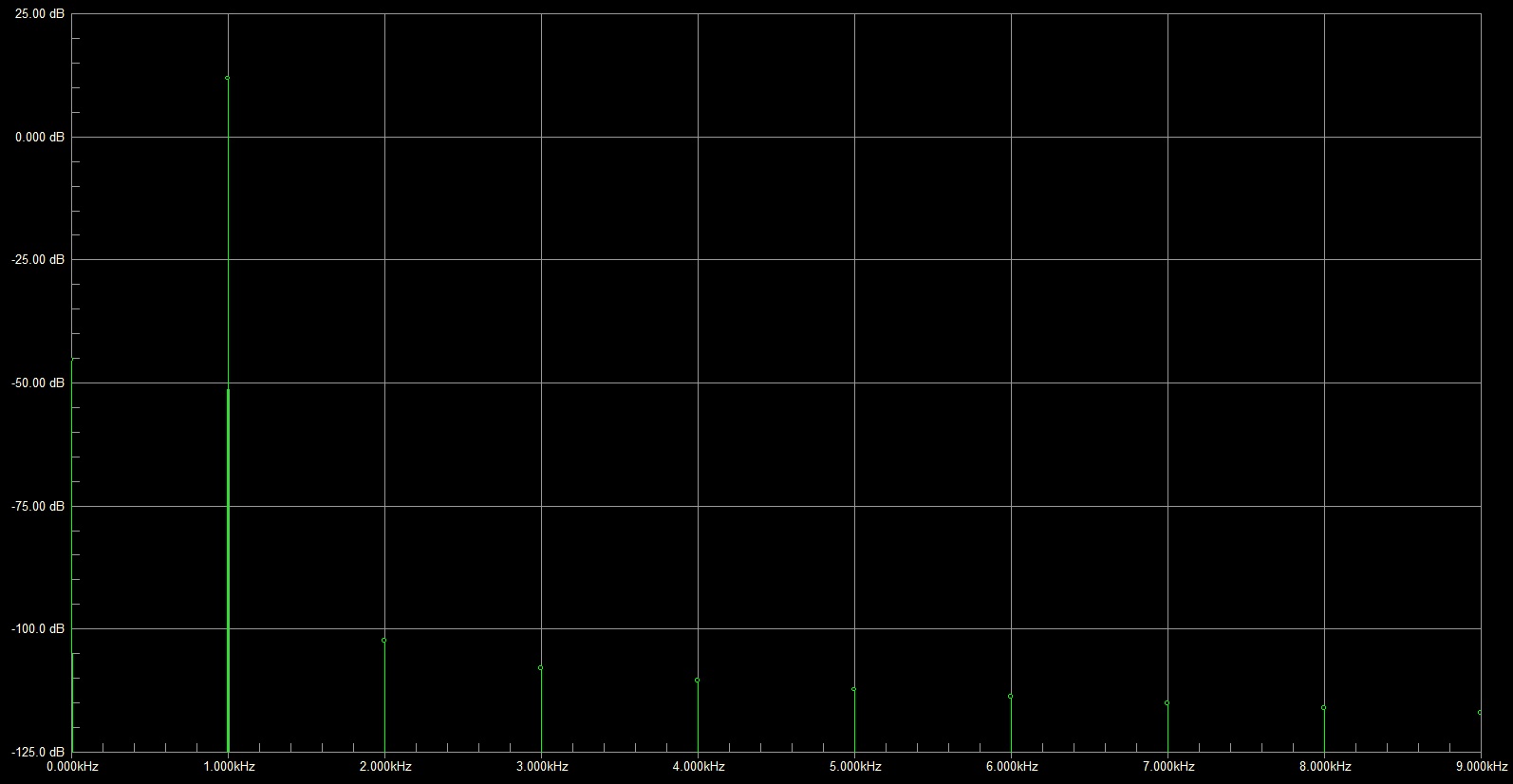Click the 0.000 dB y-axis label
1513x784 pixels.
point(40,138)
